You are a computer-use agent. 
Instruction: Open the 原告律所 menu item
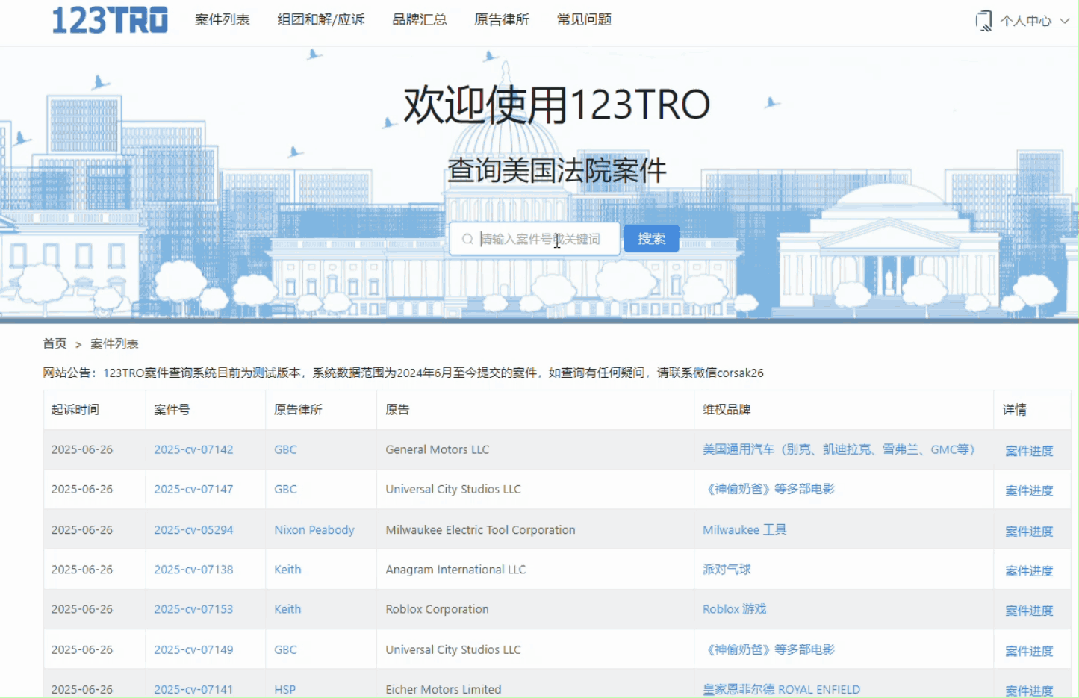501,19
